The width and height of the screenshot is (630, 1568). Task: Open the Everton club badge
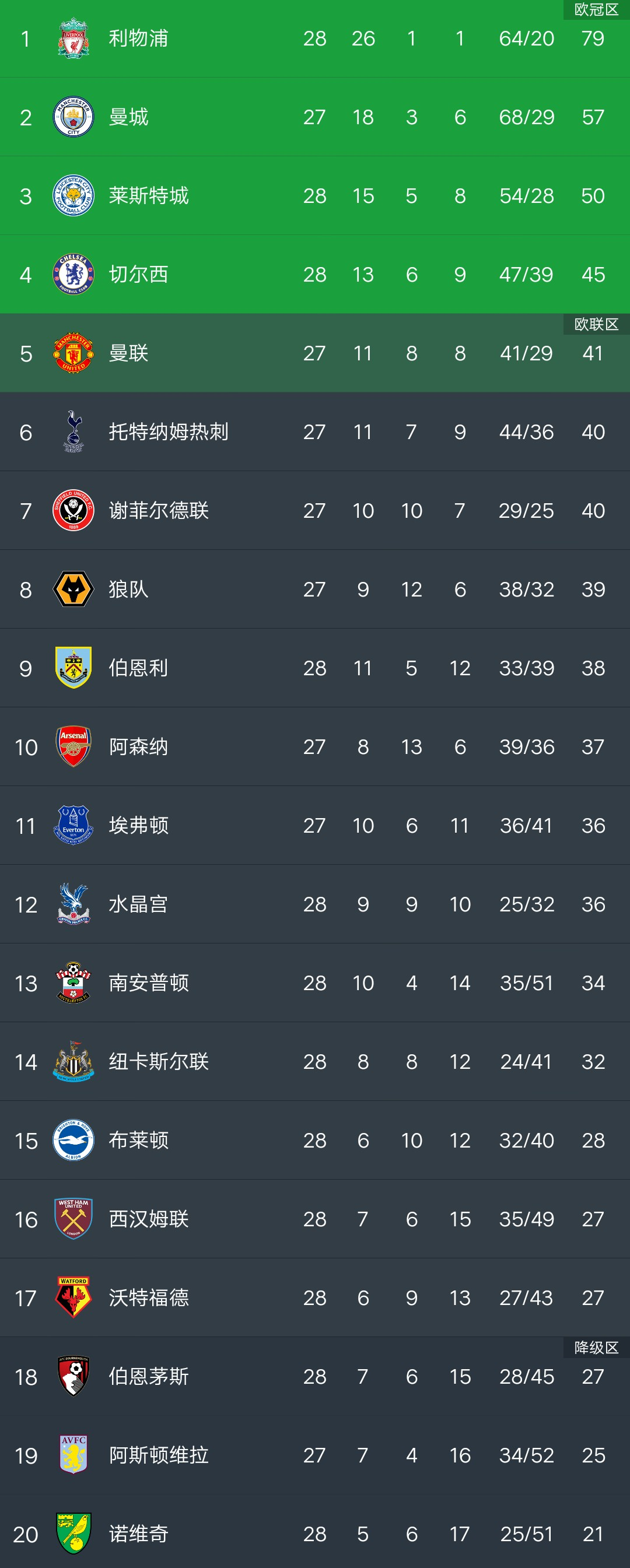pyautogui.click(x=73, y=825)
